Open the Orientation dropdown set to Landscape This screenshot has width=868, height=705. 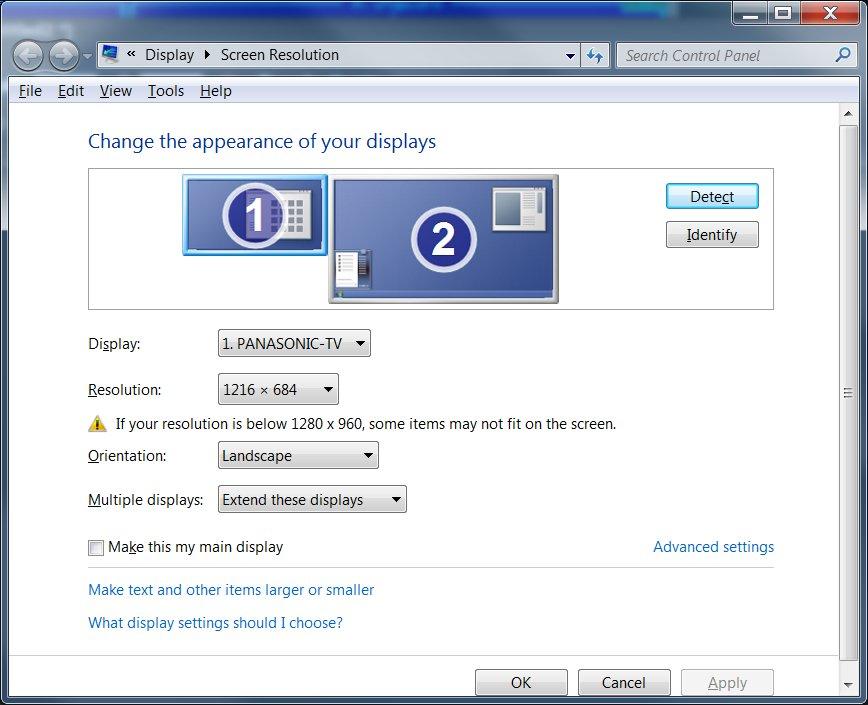(298, 455)
